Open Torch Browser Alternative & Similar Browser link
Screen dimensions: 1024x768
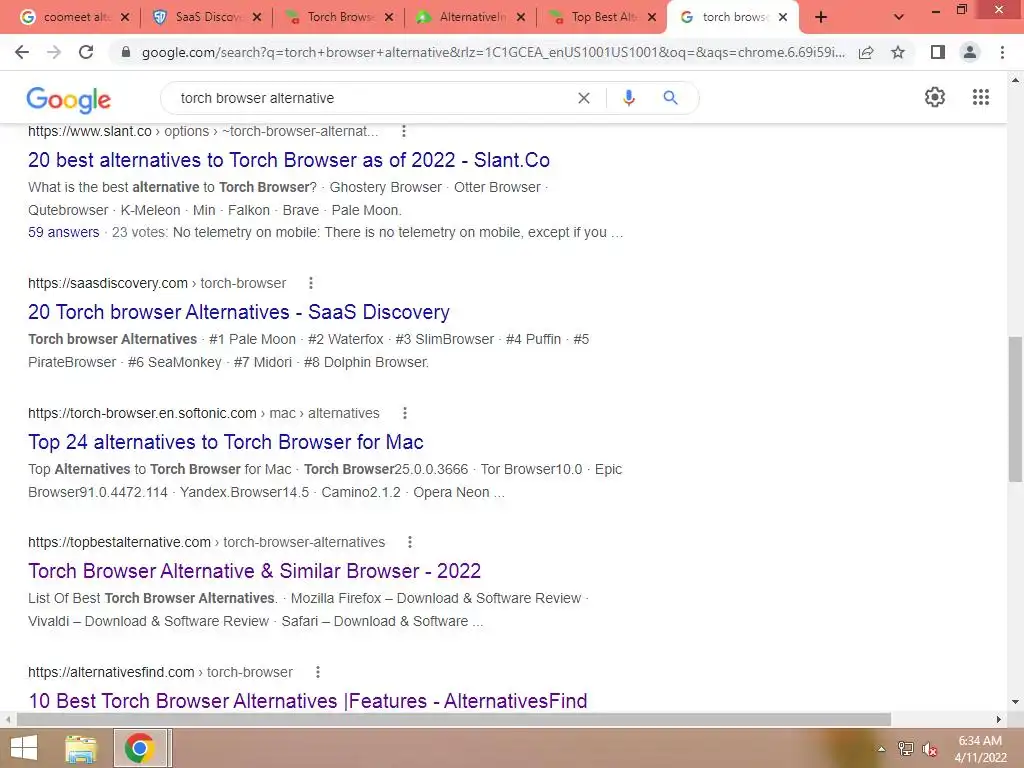click(x=255, y=571)
